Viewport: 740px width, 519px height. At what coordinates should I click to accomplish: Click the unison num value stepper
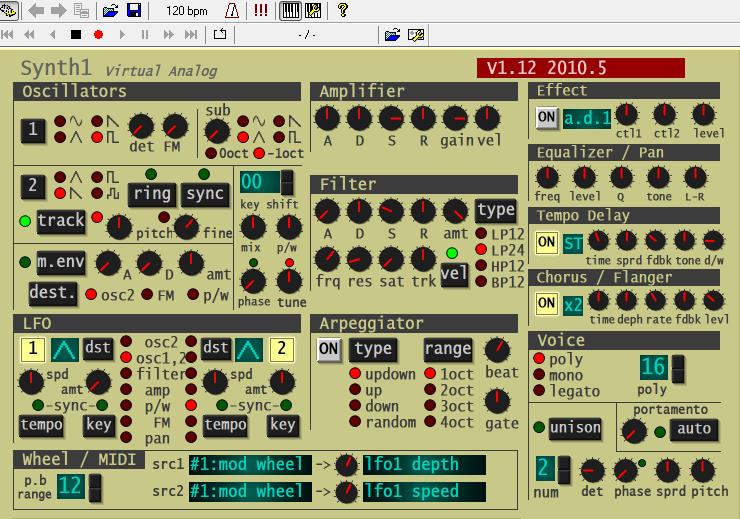pyautogui.click(x=564, y=469)
